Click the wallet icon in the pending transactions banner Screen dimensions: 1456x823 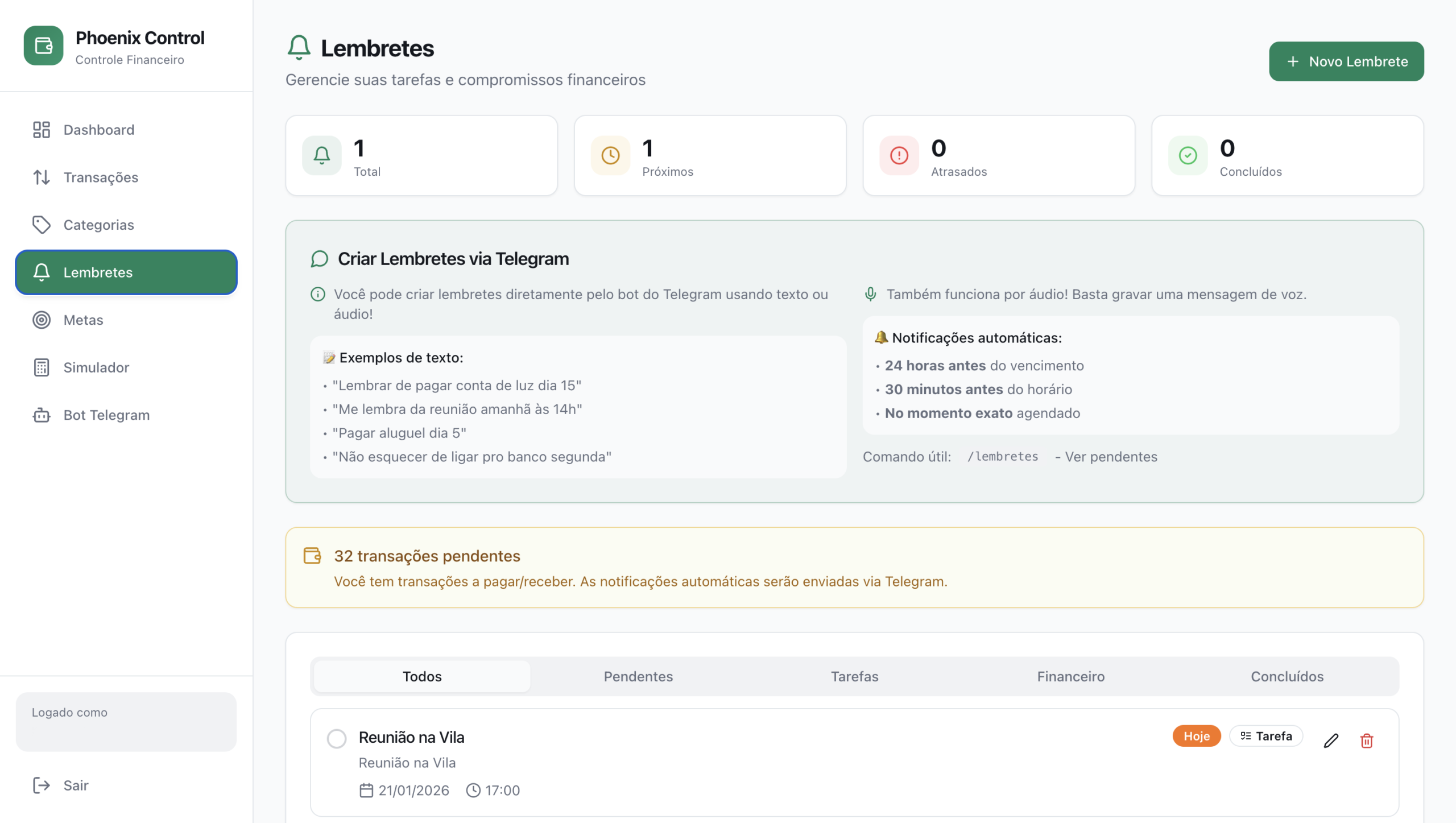[312, 556]
